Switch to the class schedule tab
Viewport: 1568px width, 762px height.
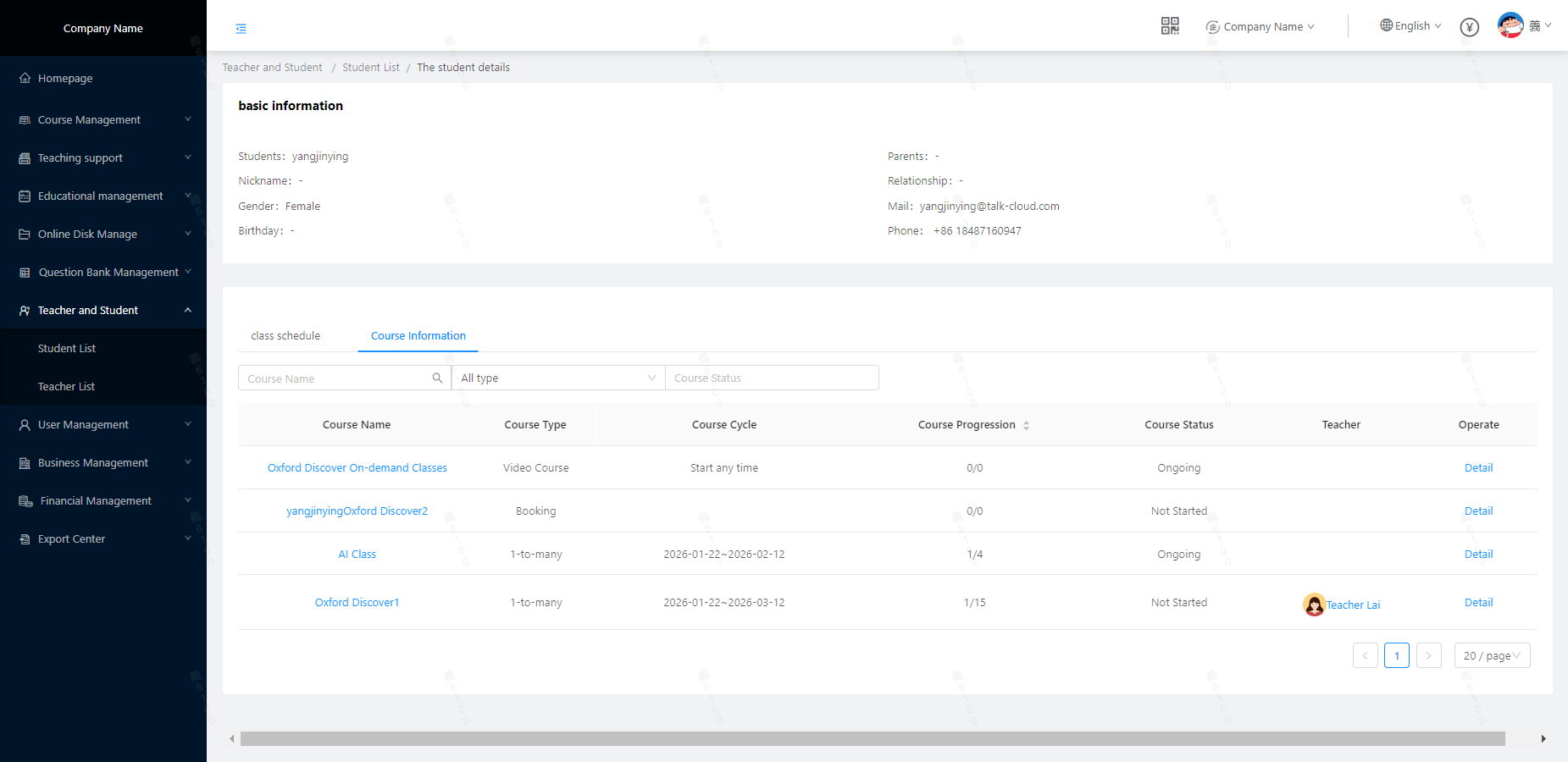point(285,336)
